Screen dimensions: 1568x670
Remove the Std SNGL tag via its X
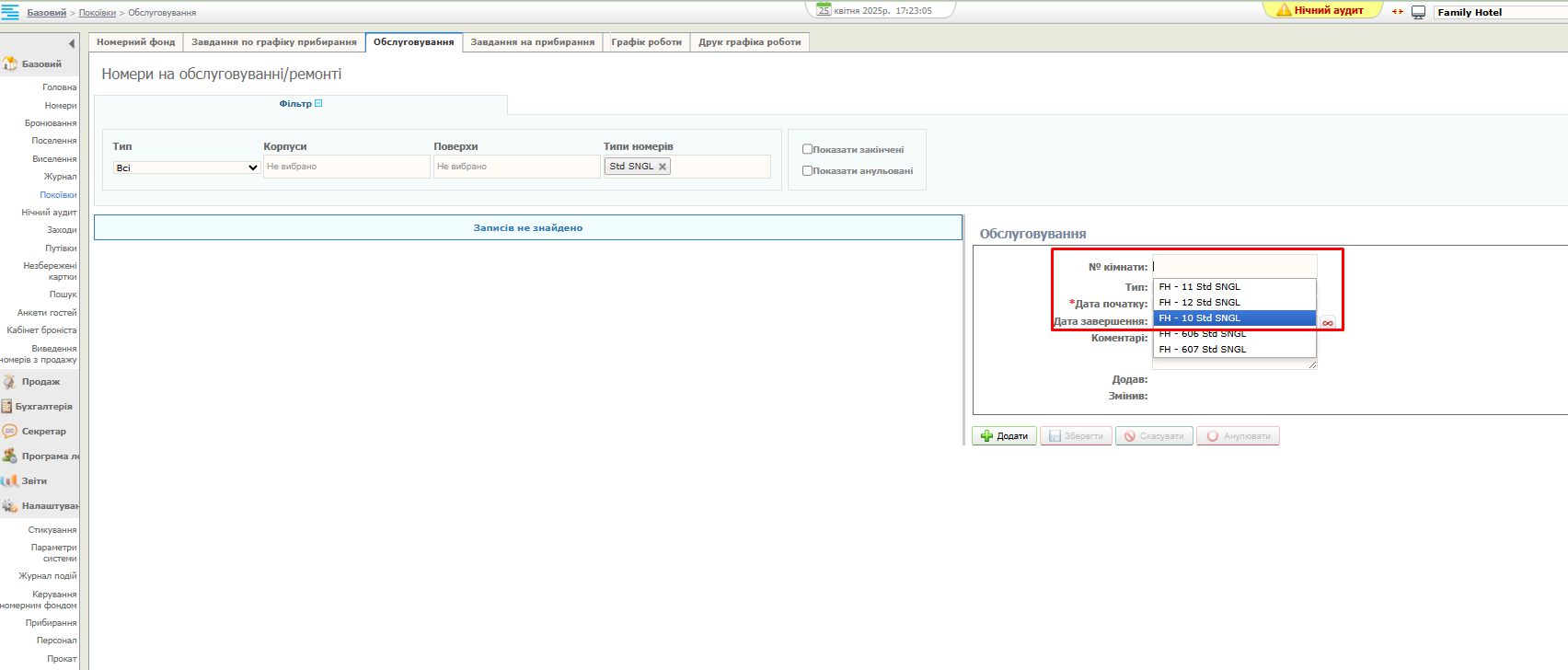click(x=663, y=167)
